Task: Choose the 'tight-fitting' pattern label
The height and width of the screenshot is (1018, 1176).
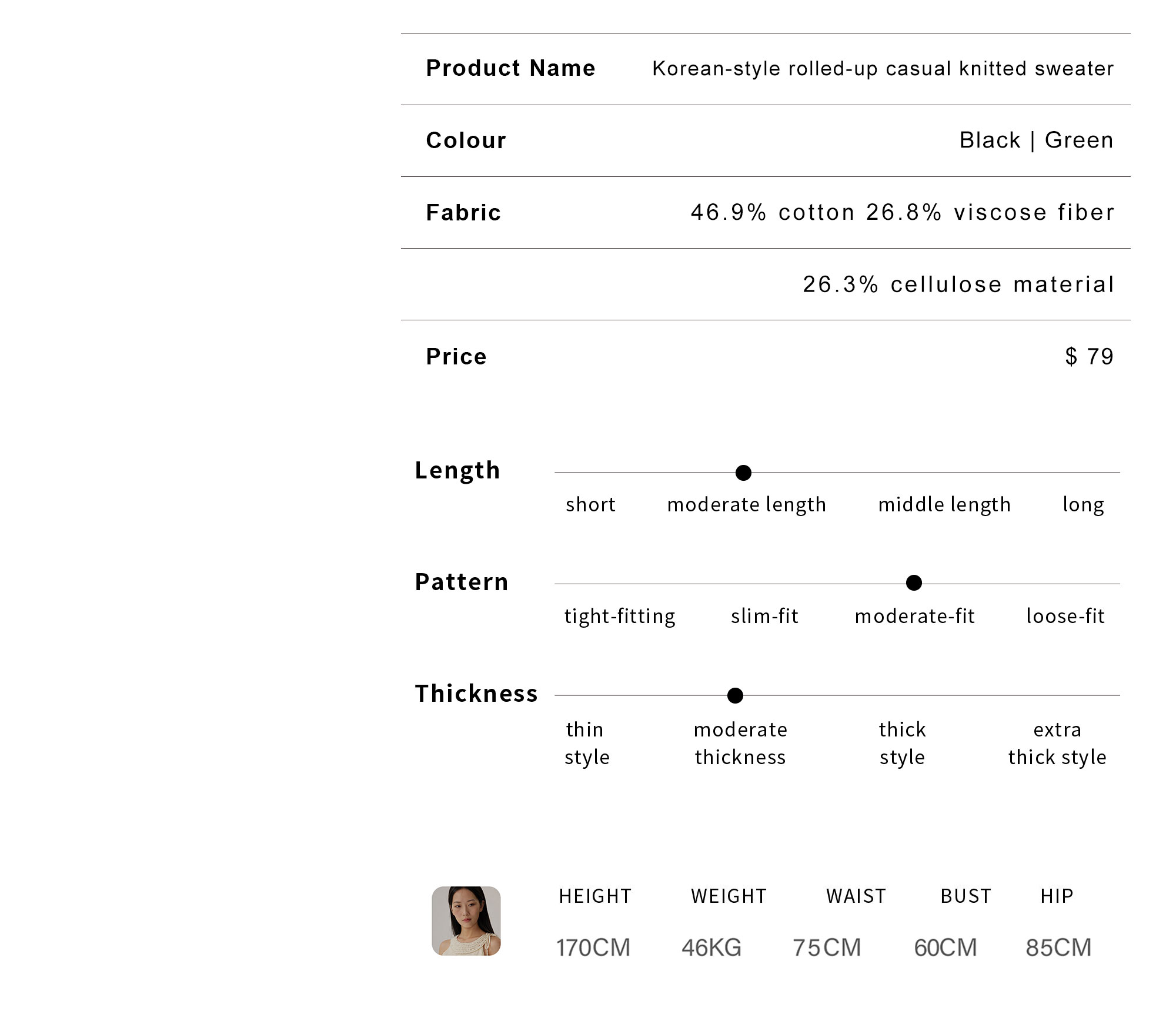Action: [x=620, y=617]
